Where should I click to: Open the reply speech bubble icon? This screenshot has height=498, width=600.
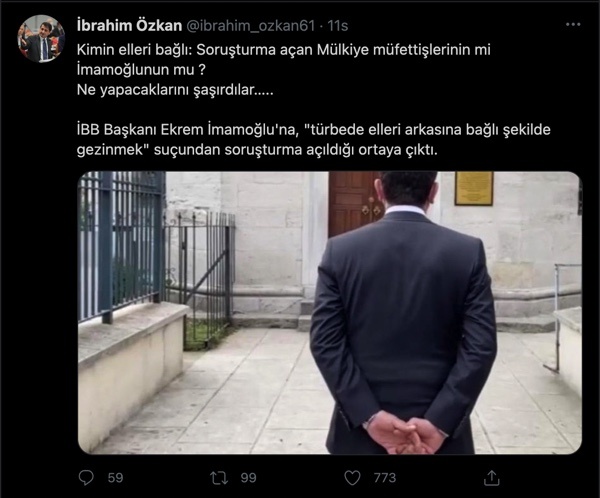pyautogui.click(x=86, y=478)
